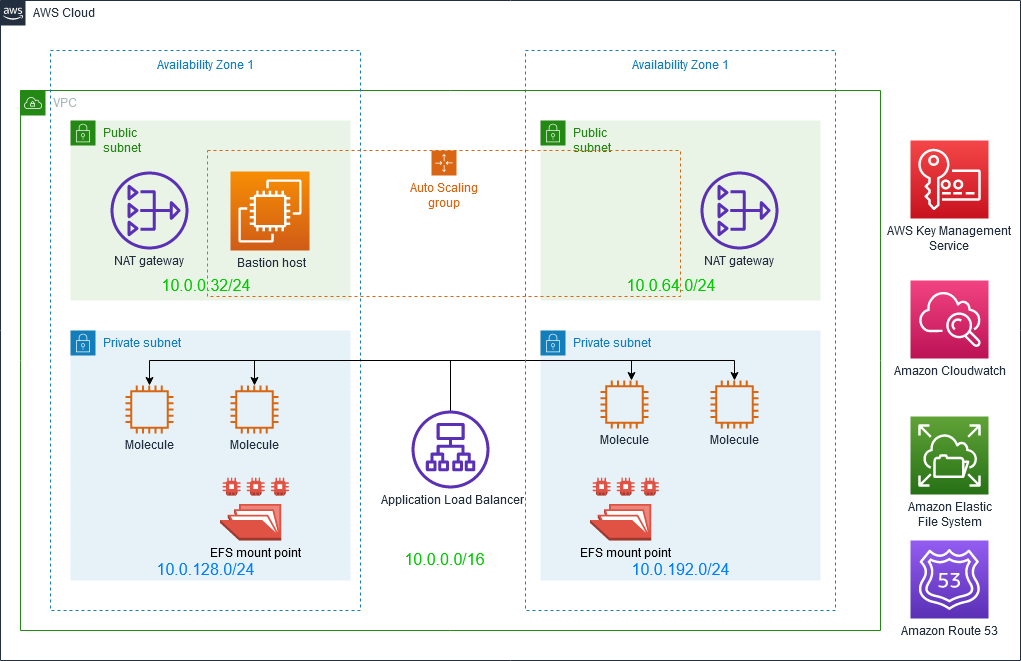
Task: Click the left 'EFS mount point' label
Action: (255, 552)
